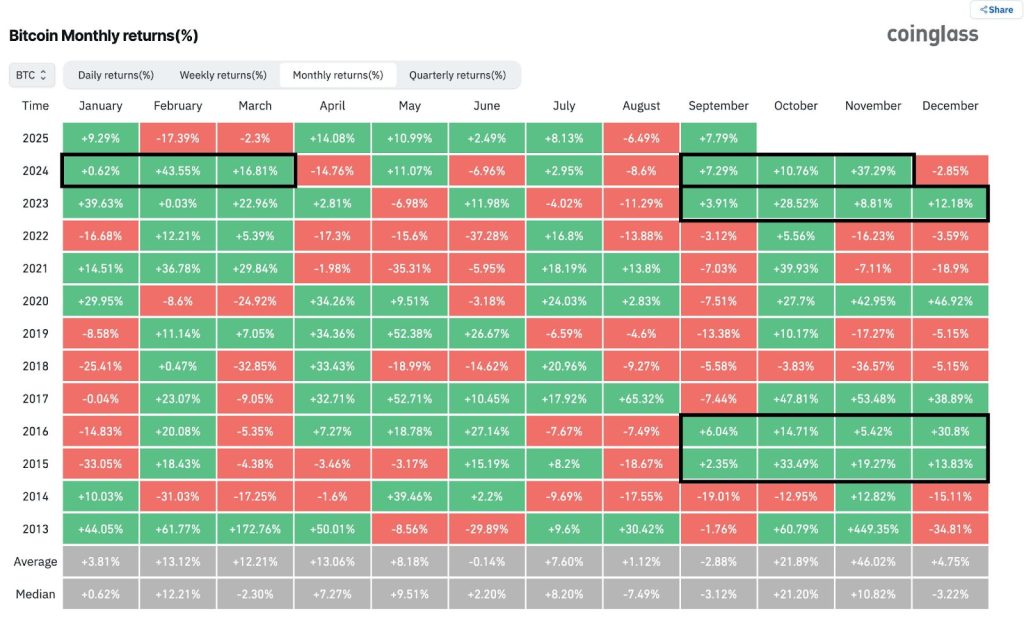Open the BTC coin selector

point(30,74)
